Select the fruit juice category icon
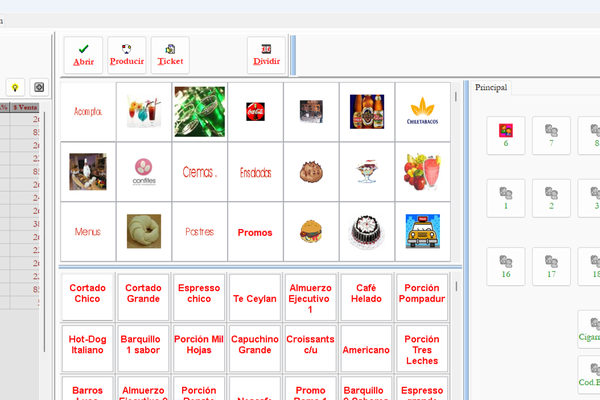Screen dimensions: 600x400 click(422, 172)
